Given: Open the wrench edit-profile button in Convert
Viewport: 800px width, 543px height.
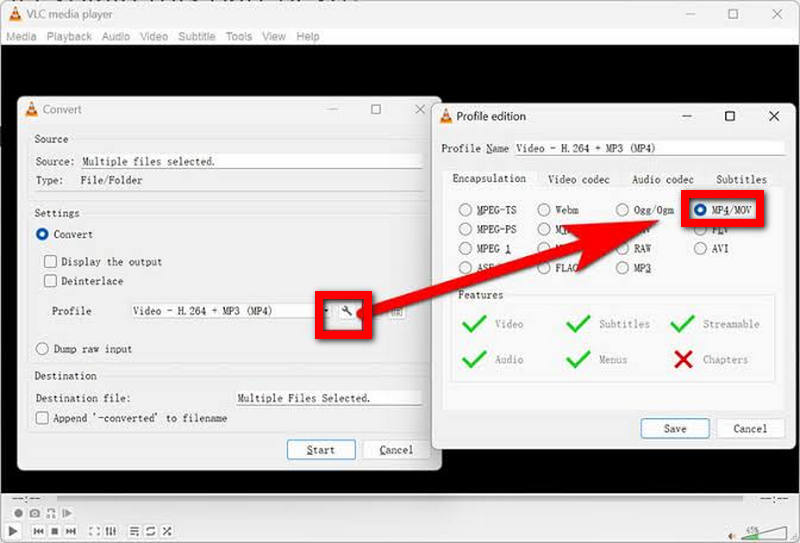Looking at the screenshot, I should point(346,311).
